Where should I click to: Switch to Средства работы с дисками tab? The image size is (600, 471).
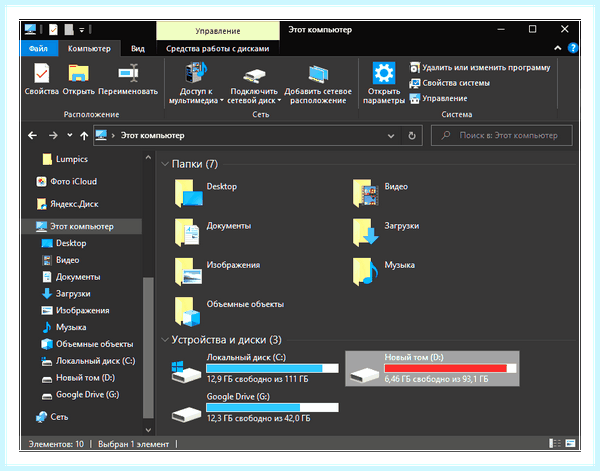[217, 49]
